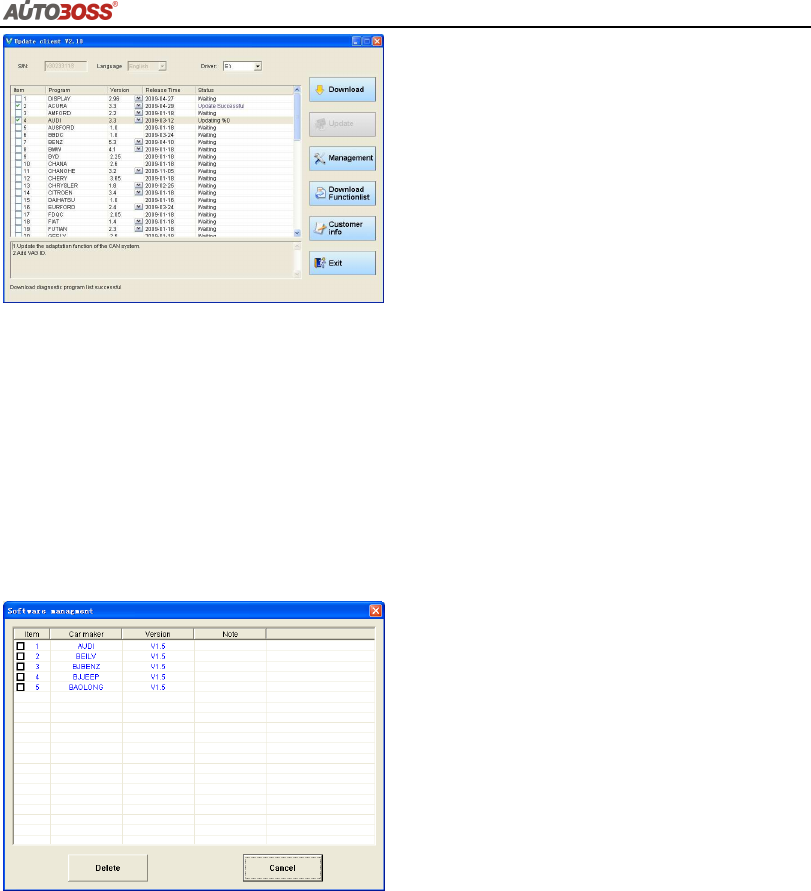811x891 pixels.
Task: Click the program list scrollbar thumb
Action: pyautogui.click(x=297, y=117)
